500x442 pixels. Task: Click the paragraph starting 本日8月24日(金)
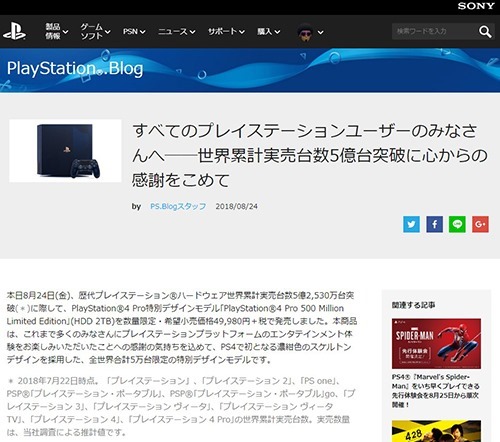(182, 327)
